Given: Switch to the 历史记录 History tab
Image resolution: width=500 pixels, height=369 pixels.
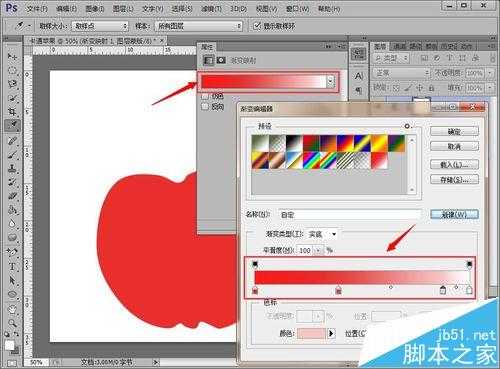Looking at the screenshot, I should coord(448,46).
